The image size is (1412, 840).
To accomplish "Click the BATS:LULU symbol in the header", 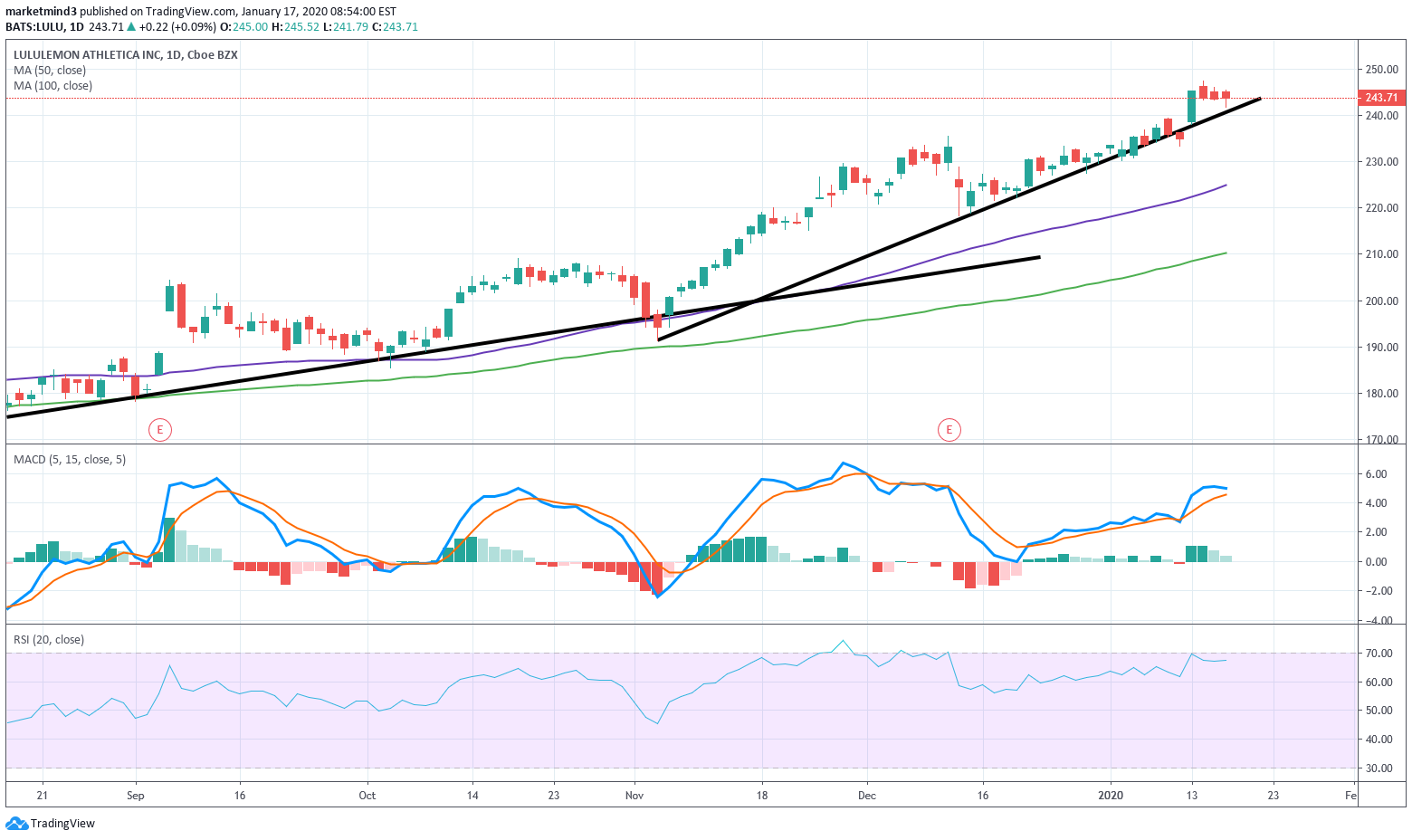I will [34, 27].
